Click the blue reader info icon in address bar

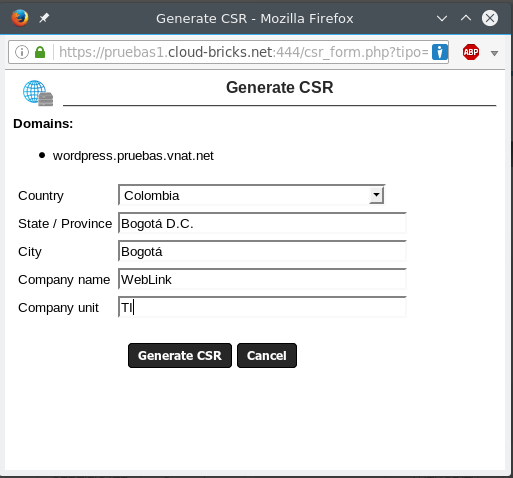pos(440,52)
